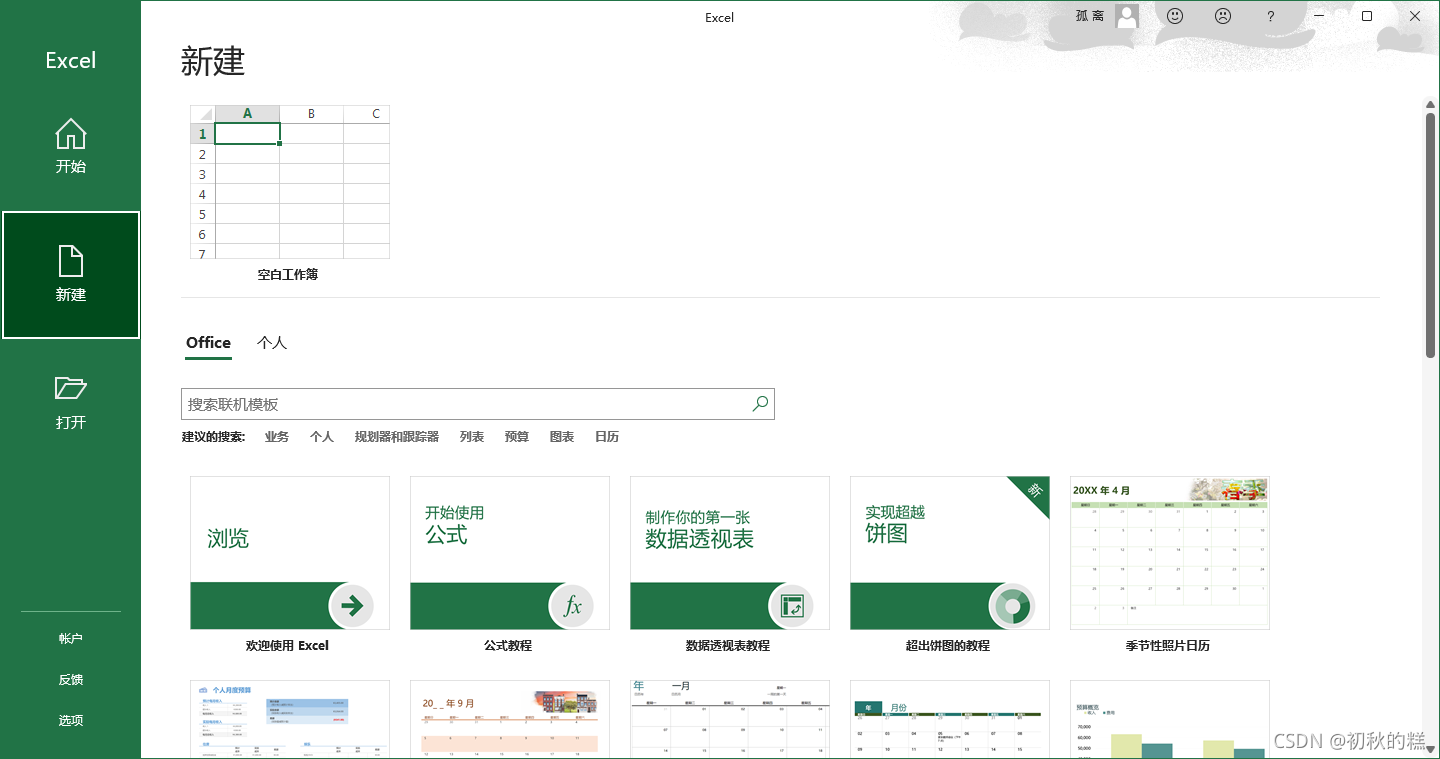The image size is (1440, 759).
Task: Switch to the 个人 templates tab
Action: click(272, 343)
